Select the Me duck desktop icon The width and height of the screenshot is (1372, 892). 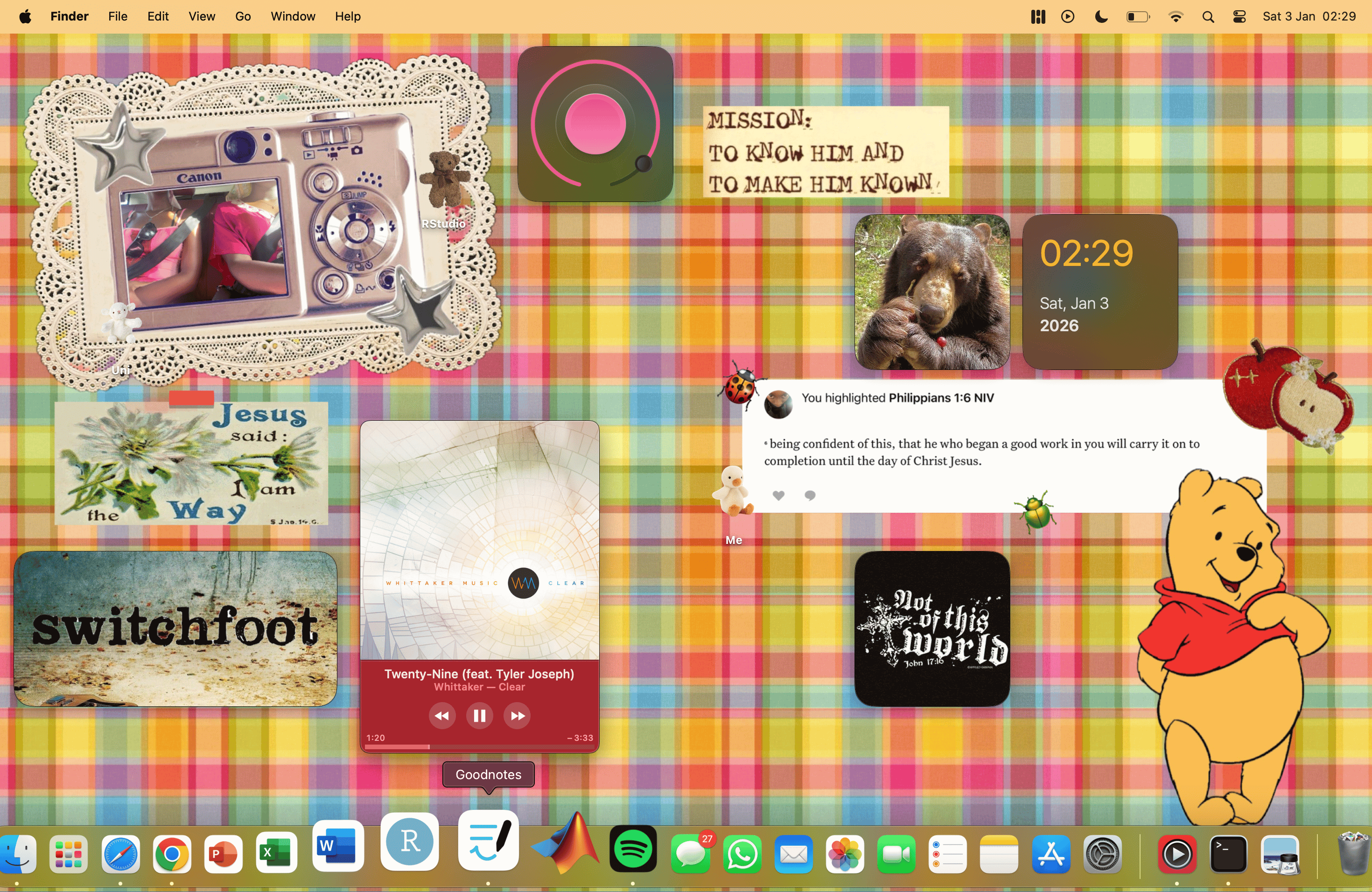(733, 492)
